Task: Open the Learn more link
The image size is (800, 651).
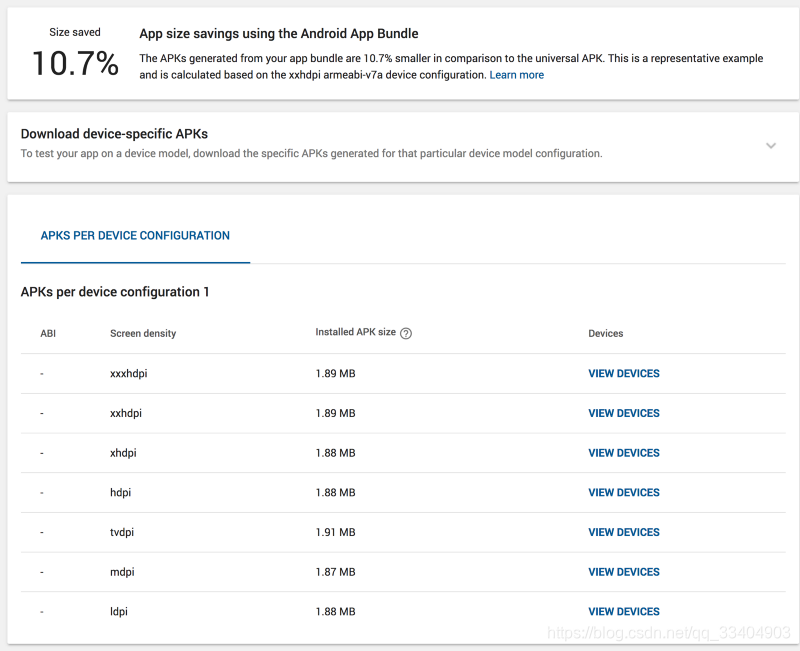Action: coord(516,75)
